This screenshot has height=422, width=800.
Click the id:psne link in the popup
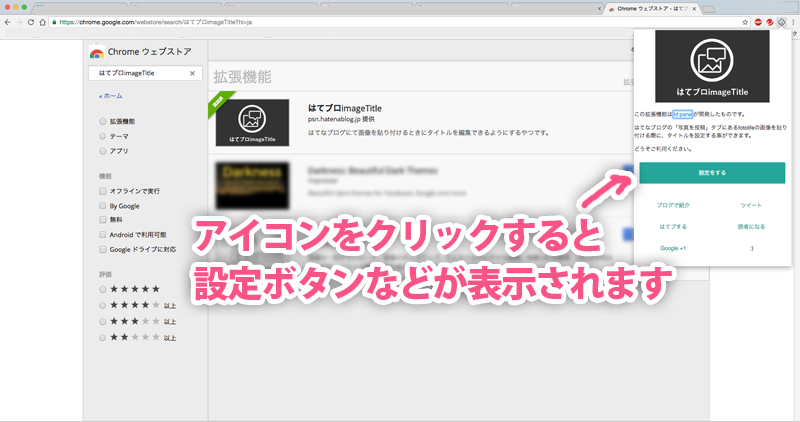pos(683,114)
